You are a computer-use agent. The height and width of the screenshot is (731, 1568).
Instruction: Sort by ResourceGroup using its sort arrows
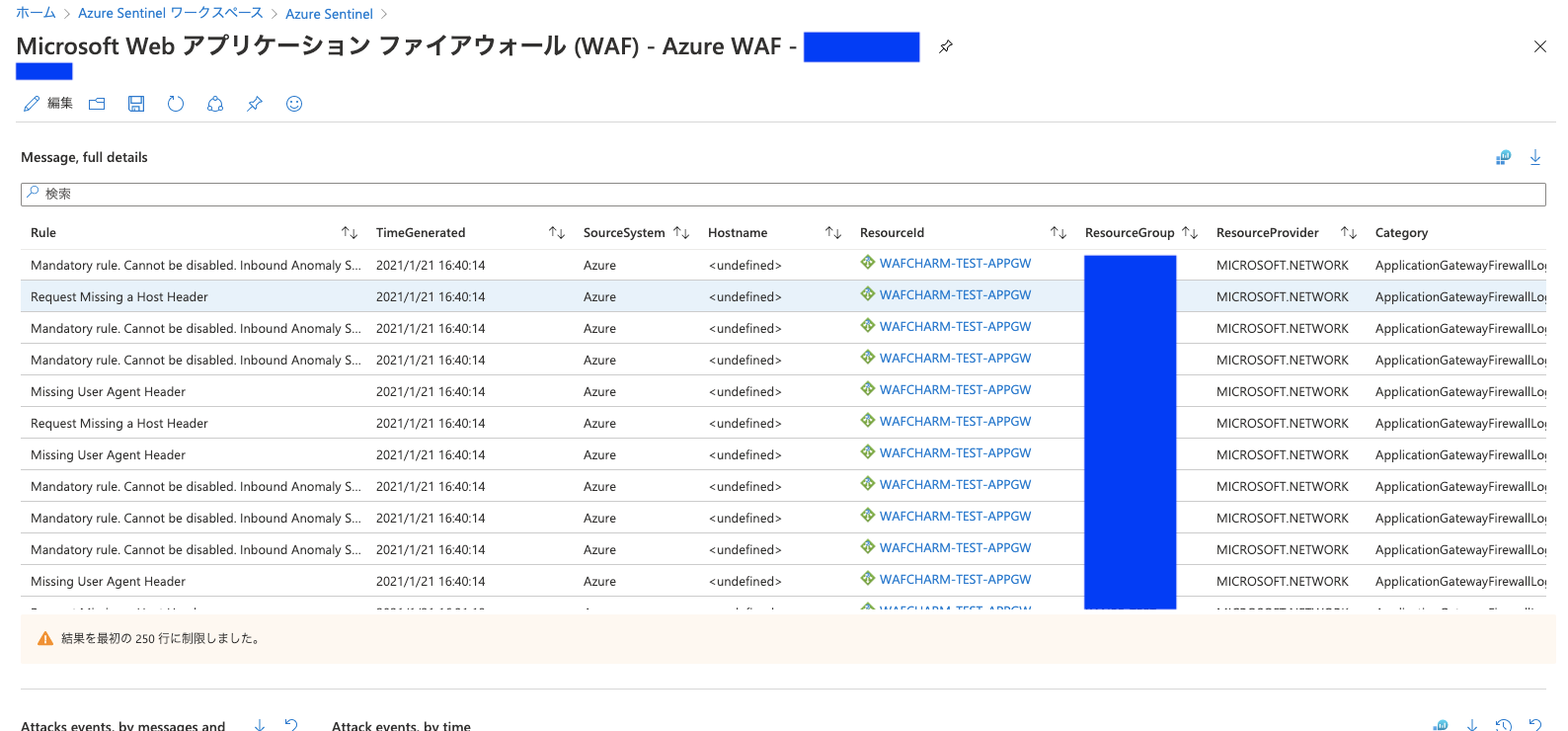click(1190, 233)
